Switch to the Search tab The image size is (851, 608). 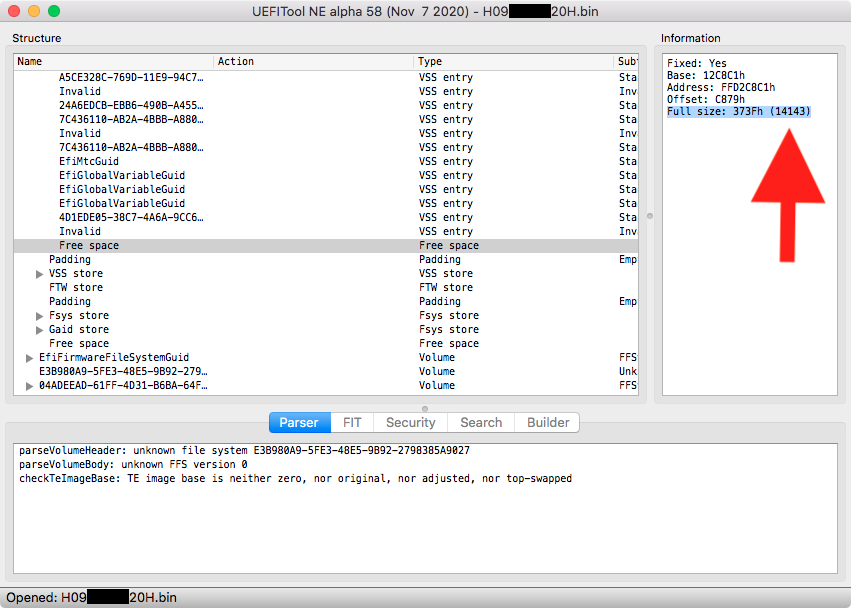(x=481, y=422)
